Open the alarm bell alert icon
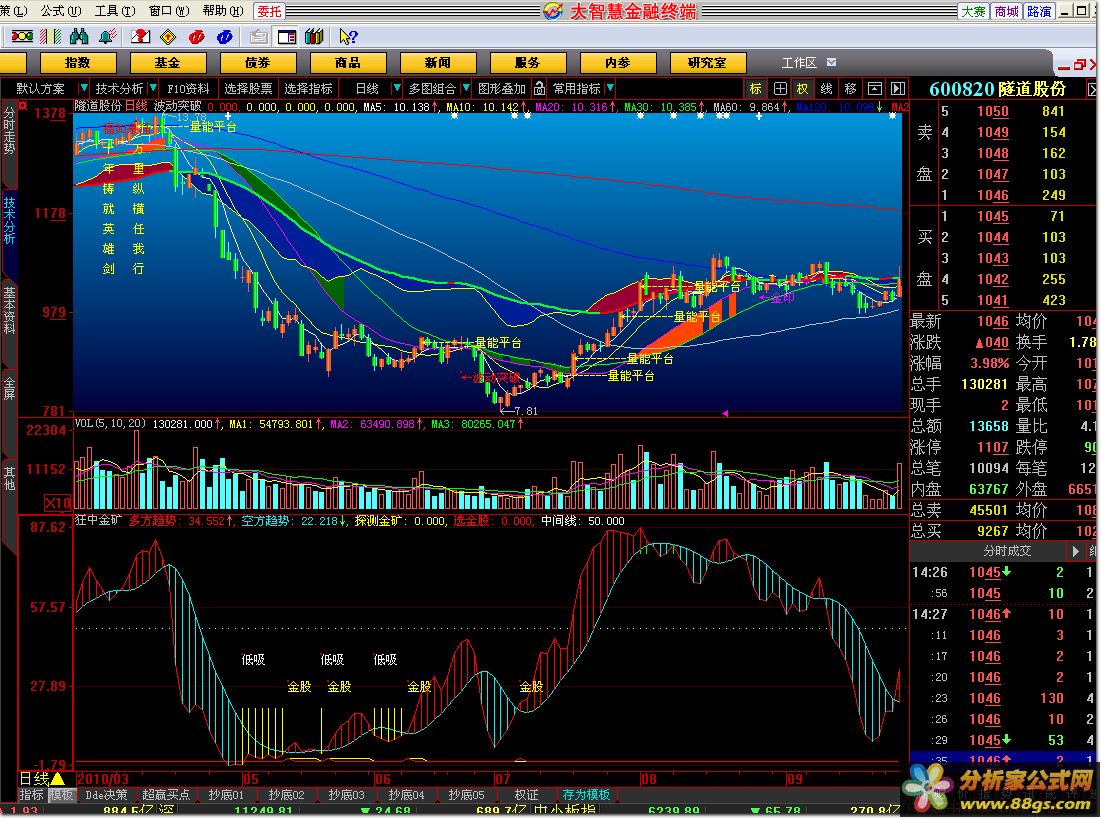This screenshot has width=1102, height=819. 108,36
